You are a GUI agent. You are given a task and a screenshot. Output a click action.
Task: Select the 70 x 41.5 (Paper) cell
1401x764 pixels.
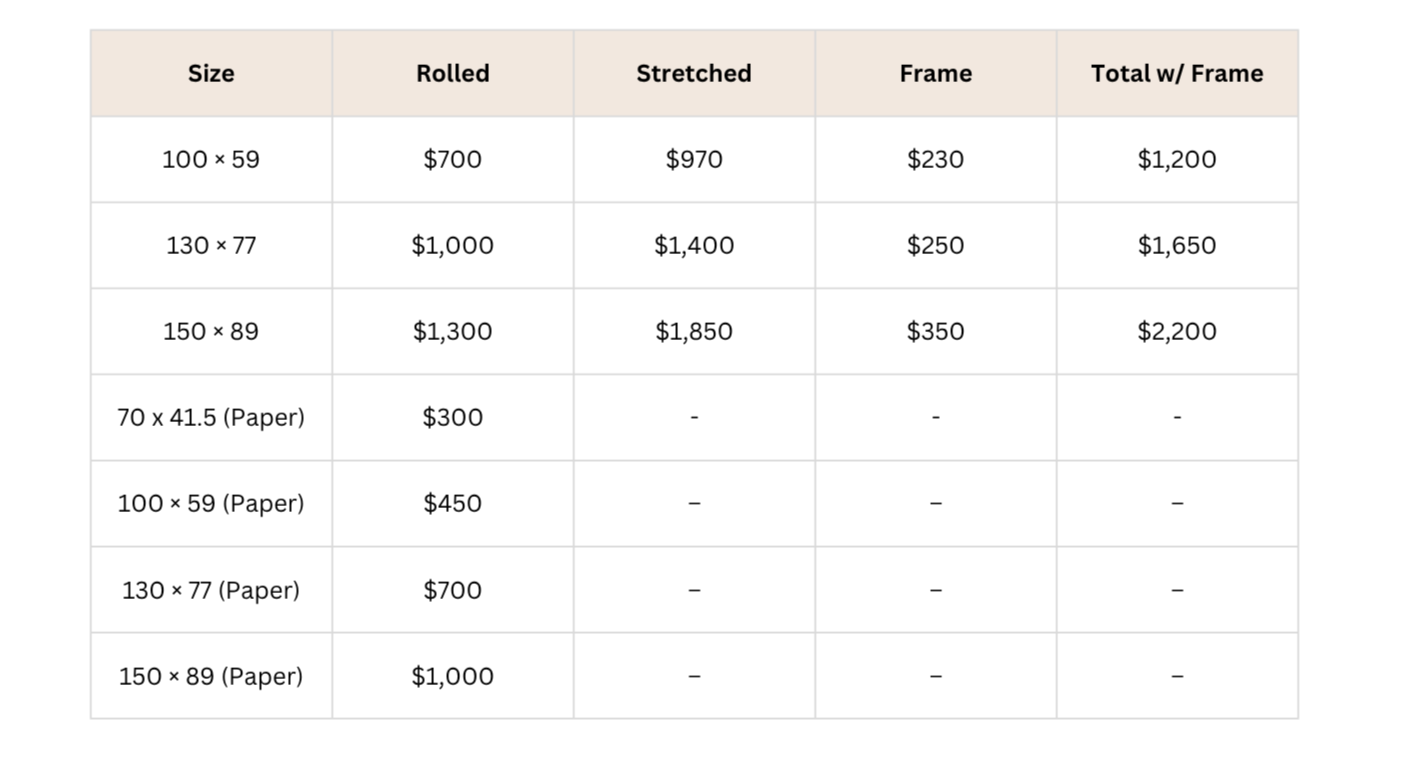click(211, 418)
